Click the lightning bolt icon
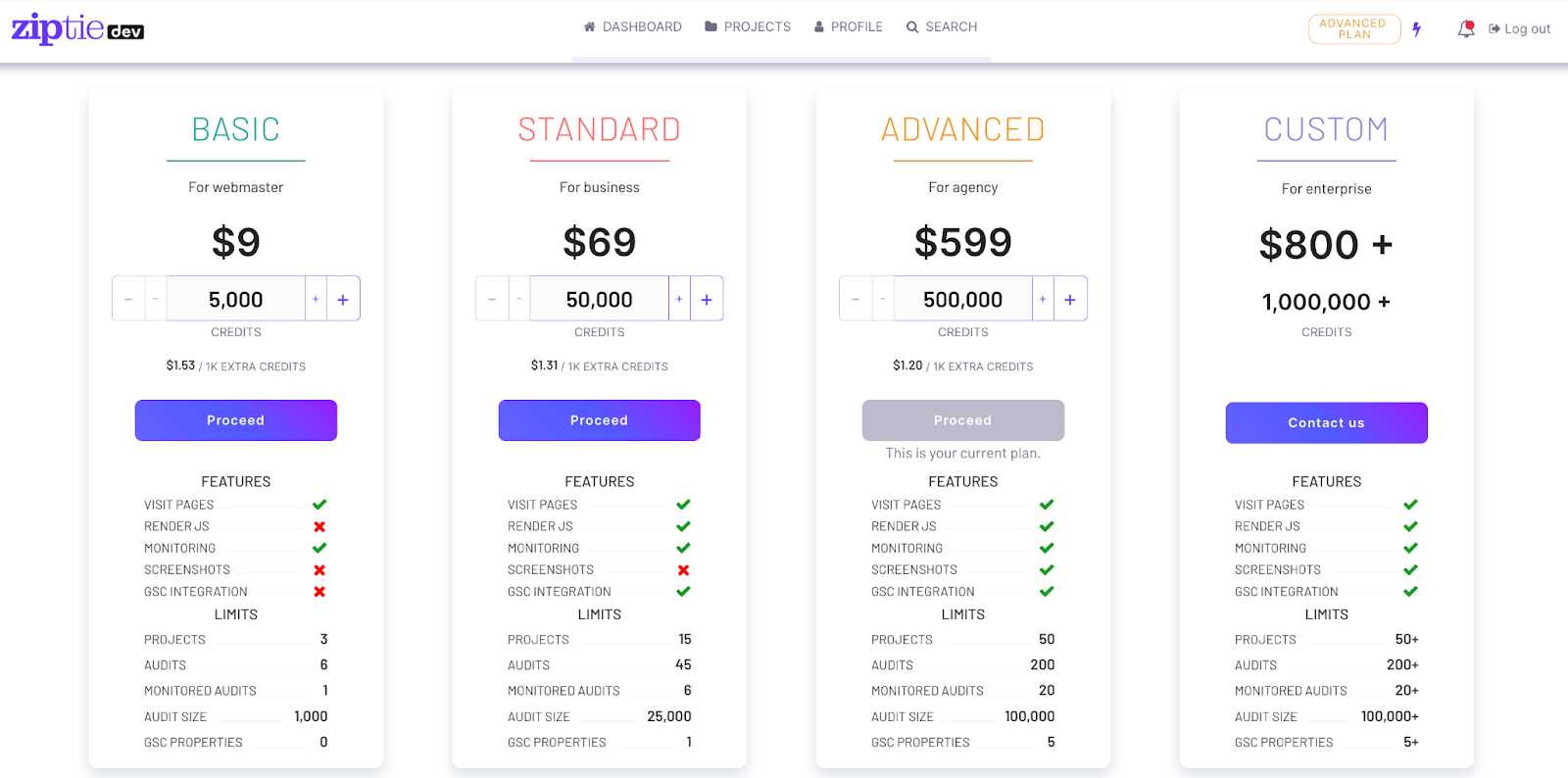The image size is (1568, 778). 1417,29
